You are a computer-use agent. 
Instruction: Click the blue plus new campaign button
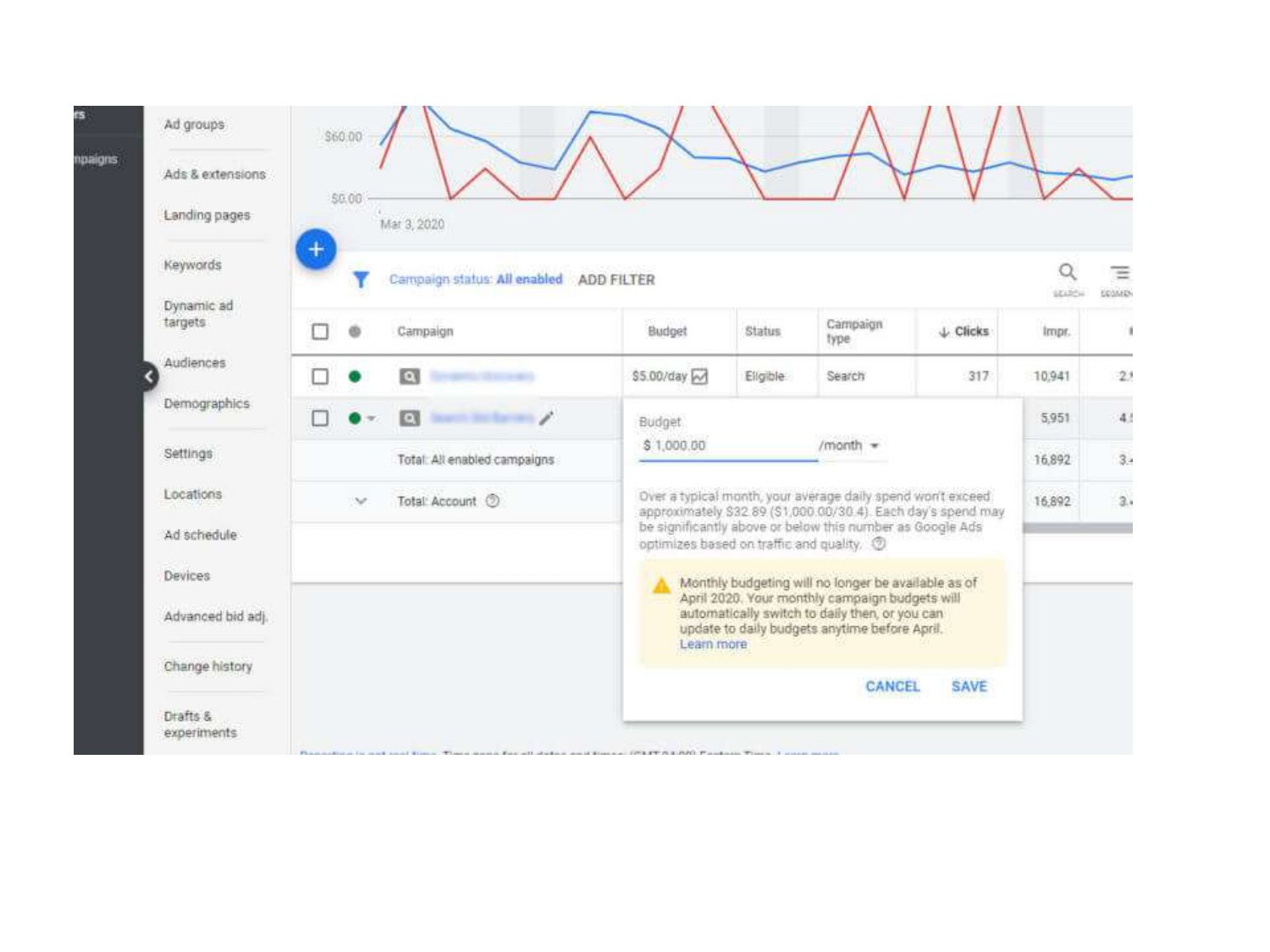[x=316, y=250]
